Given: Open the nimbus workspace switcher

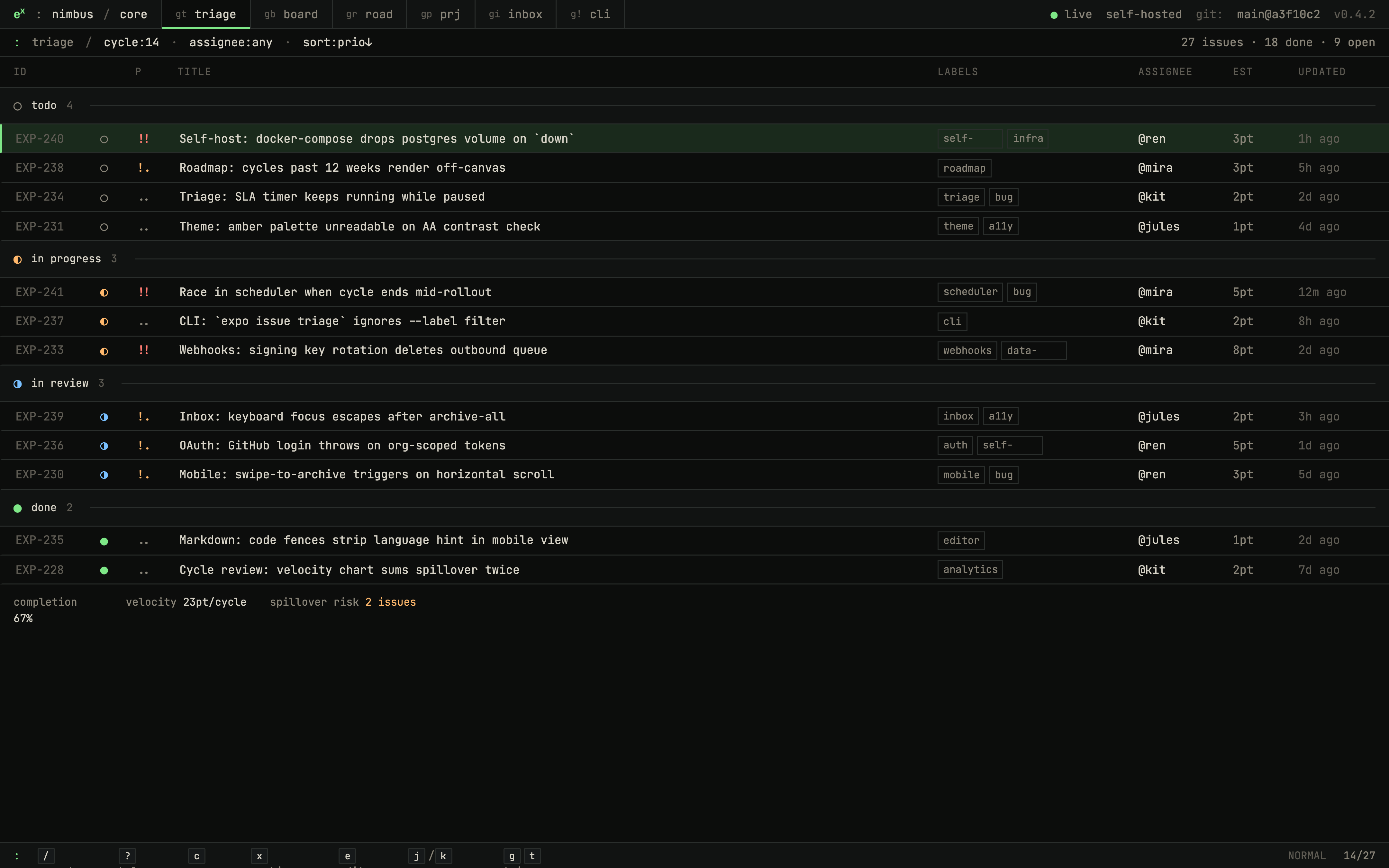Looking at the screenshot, I should pos(72,14).
